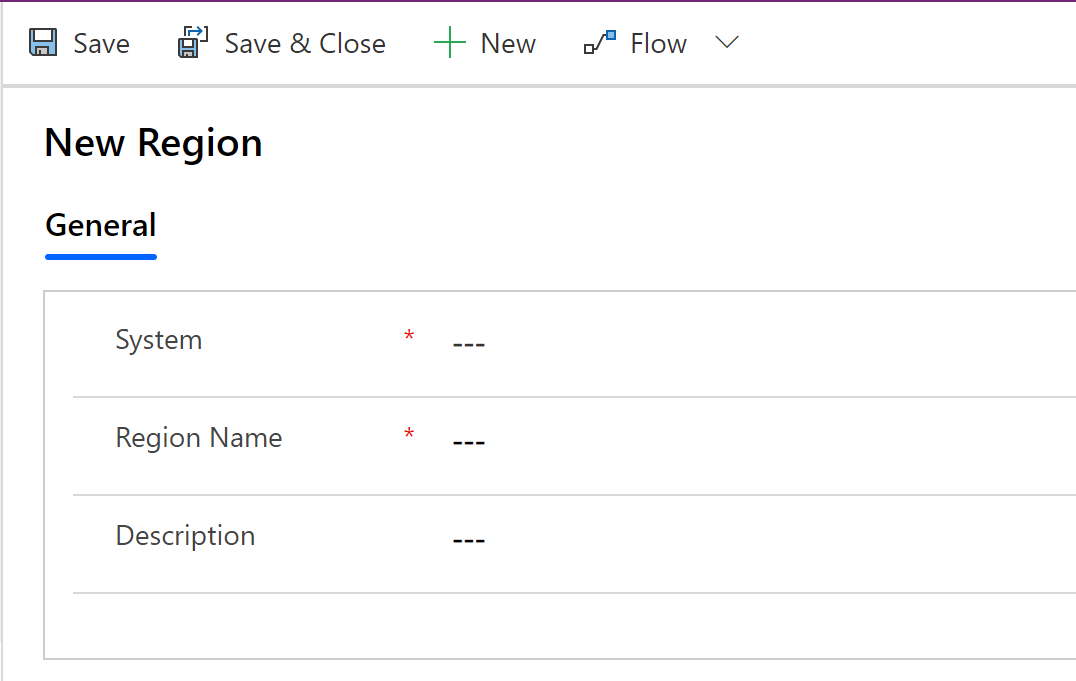
Task: Click the green plus New icon
Action: coord(449,43)
